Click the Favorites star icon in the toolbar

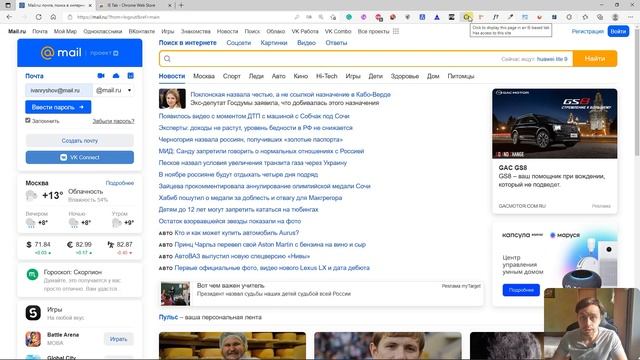click(585, 17)
